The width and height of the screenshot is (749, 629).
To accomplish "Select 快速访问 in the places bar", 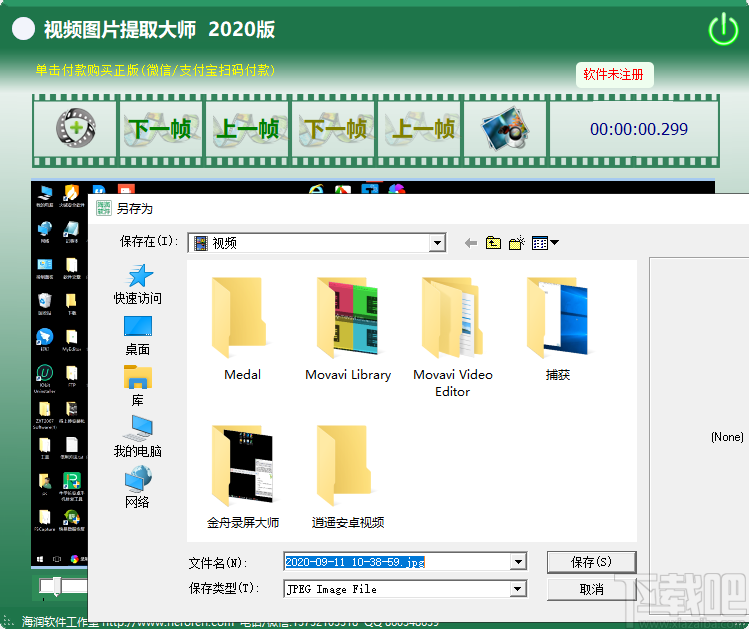I will 138,285.
